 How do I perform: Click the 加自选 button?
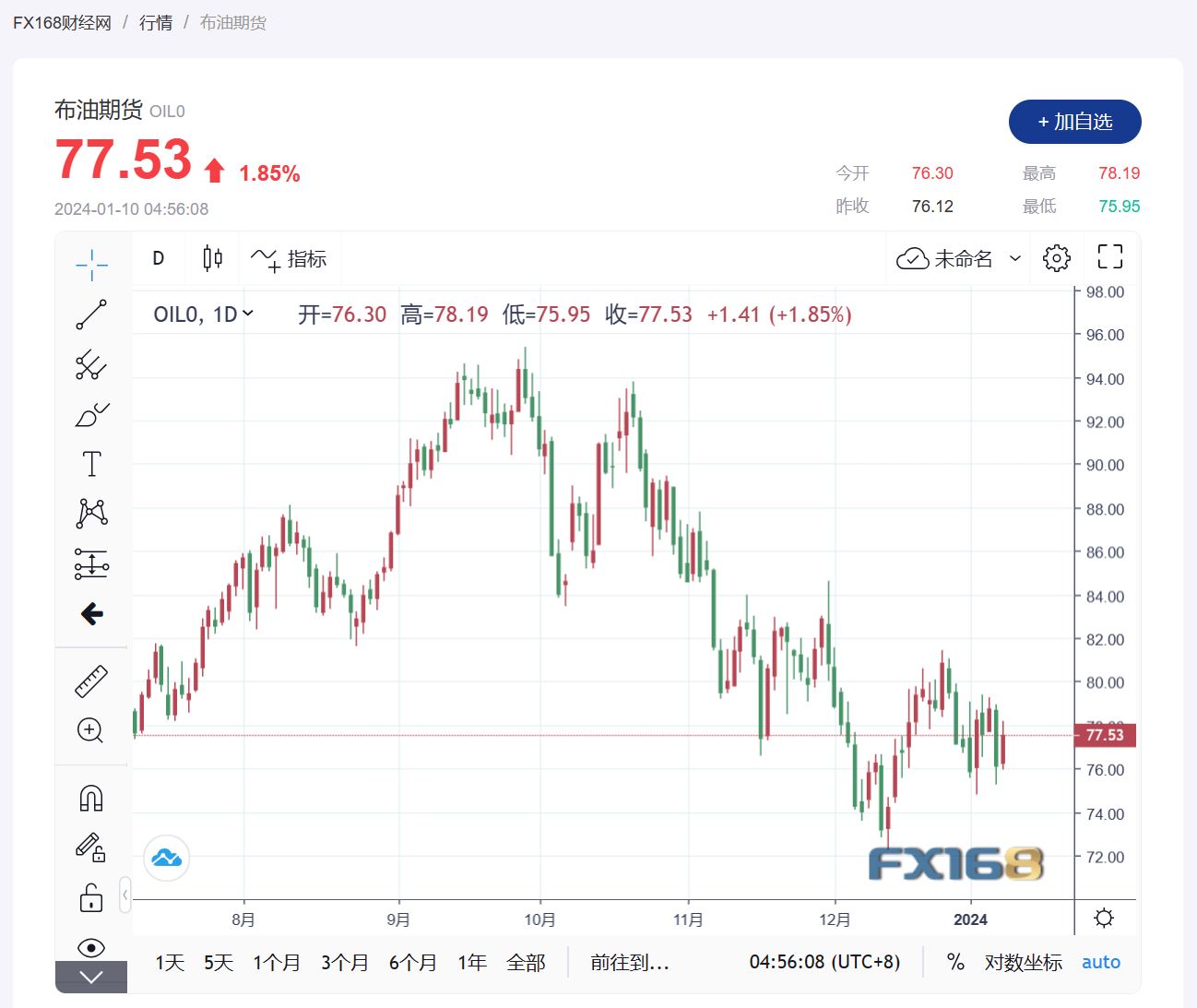coord(1074,122)
